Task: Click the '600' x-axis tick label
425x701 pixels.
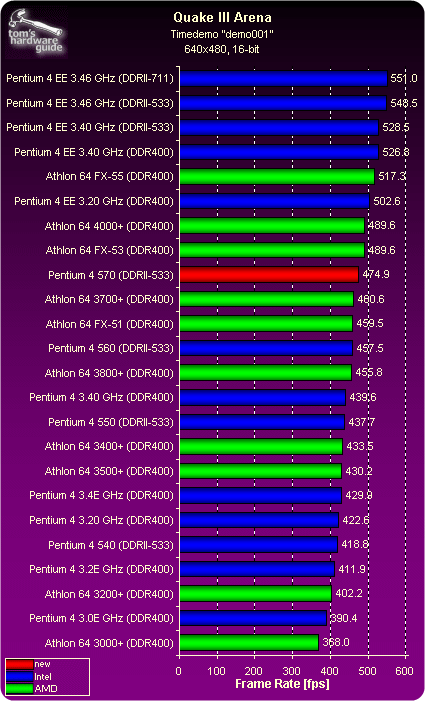Action: (x=405, y=671)
